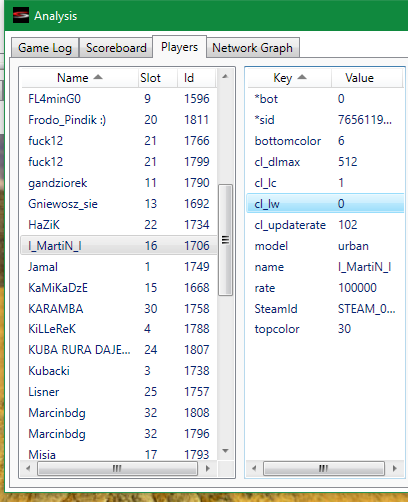The image size is (408, 502).
Task: Select the rate key row
Action: tap(325, 288)
